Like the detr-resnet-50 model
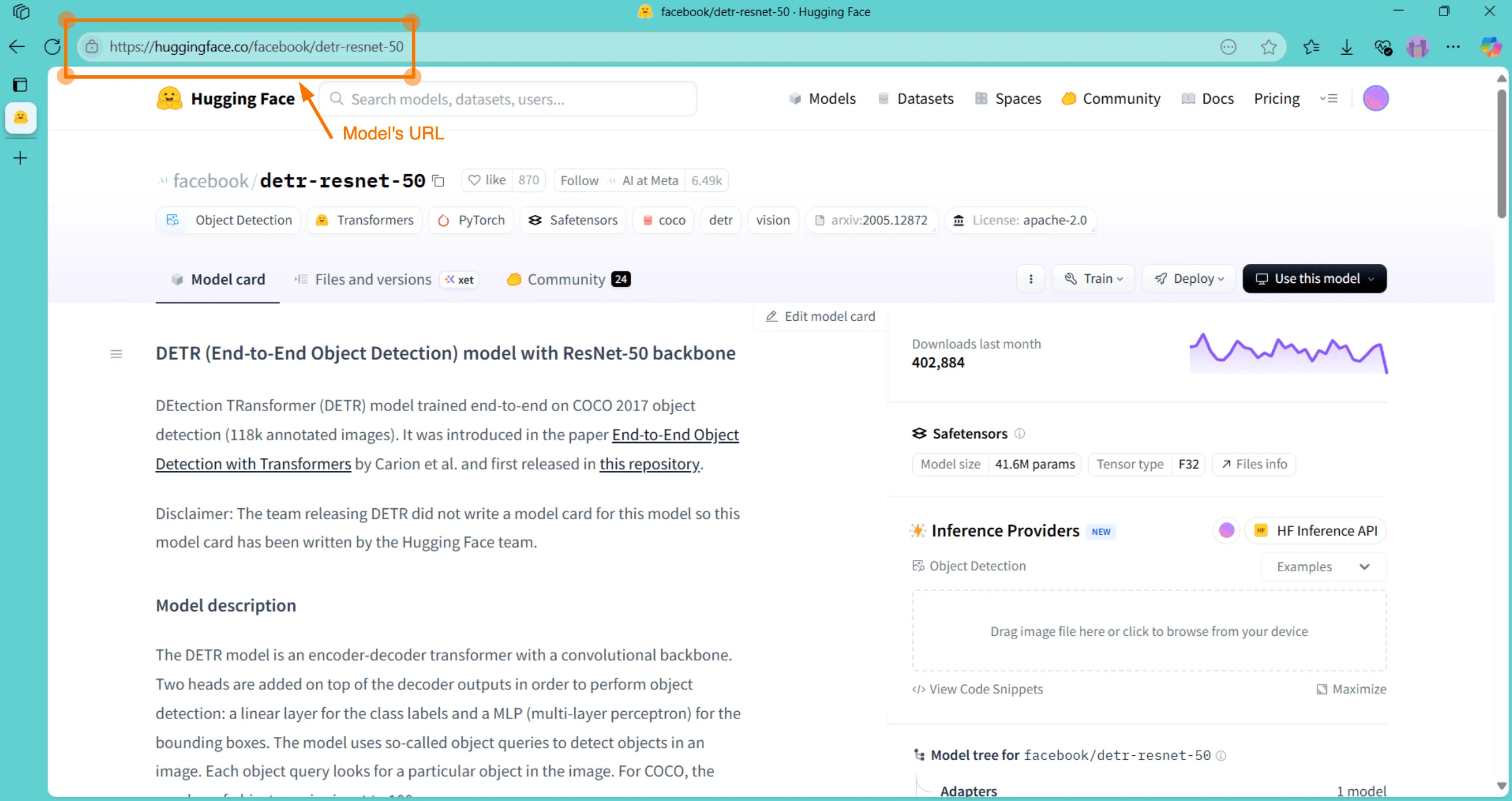This screenshot has width=1512, height=801. tap(487, 180)
